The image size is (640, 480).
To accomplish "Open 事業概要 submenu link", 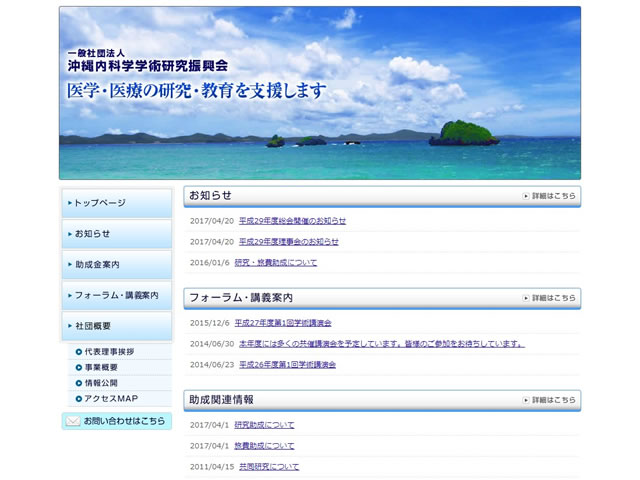I will point(101,367).
